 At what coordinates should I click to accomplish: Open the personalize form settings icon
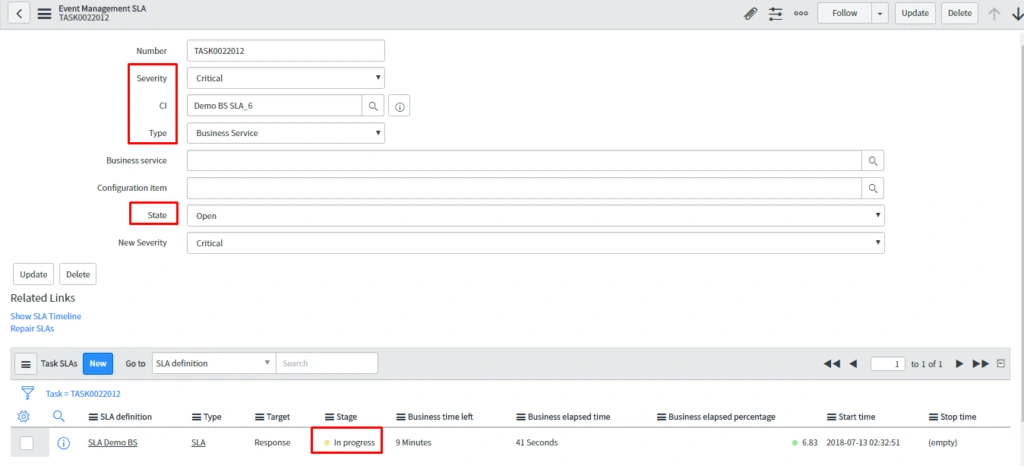coord(776,14)
